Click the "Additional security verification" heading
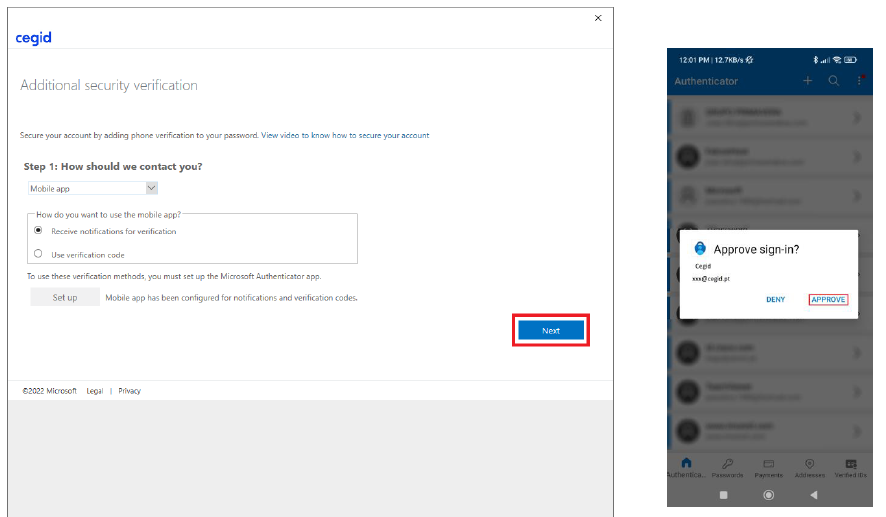 coord(109,85)
